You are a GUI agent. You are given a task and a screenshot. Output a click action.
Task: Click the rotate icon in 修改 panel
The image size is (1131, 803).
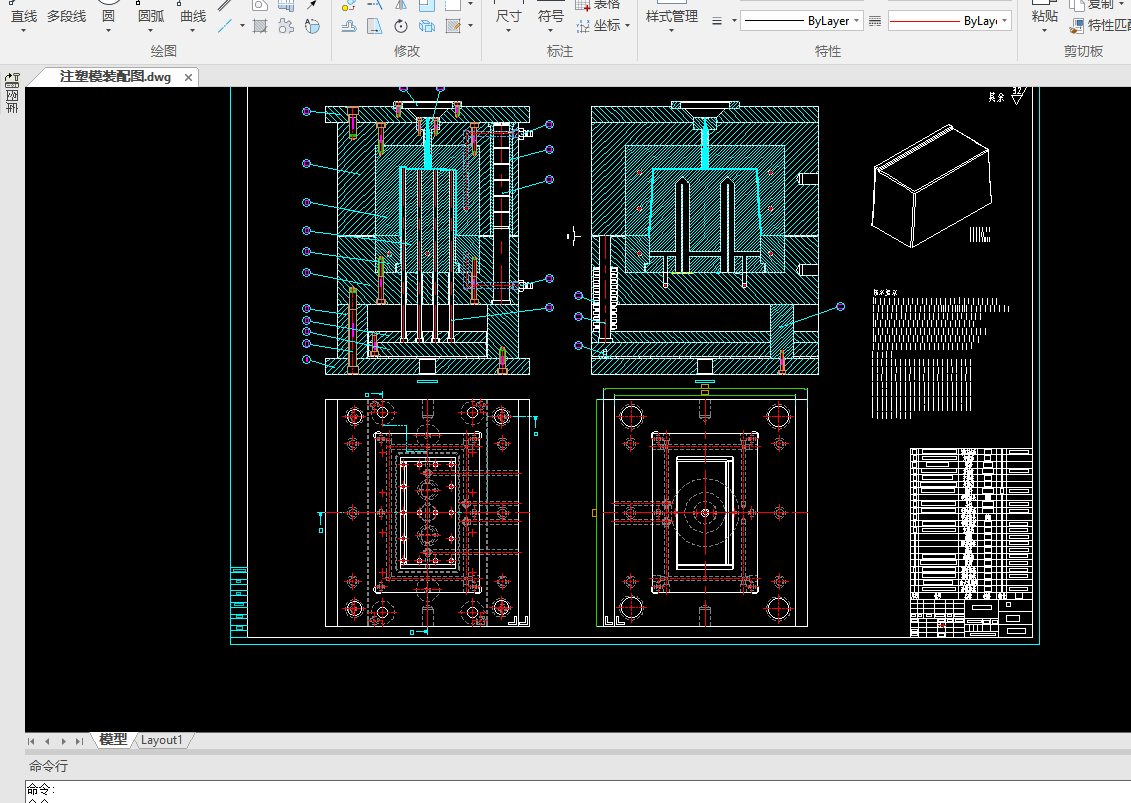[x=401, y=26]
